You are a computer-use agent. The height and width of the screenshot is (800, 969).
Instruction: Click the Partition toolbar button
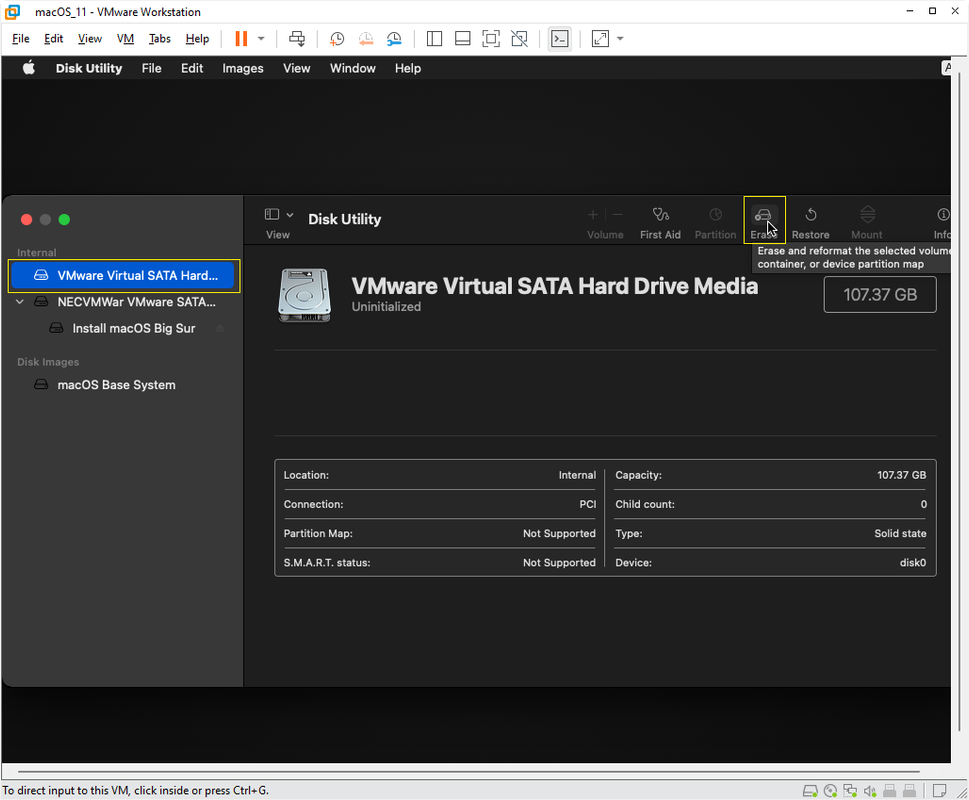point(716,223)
